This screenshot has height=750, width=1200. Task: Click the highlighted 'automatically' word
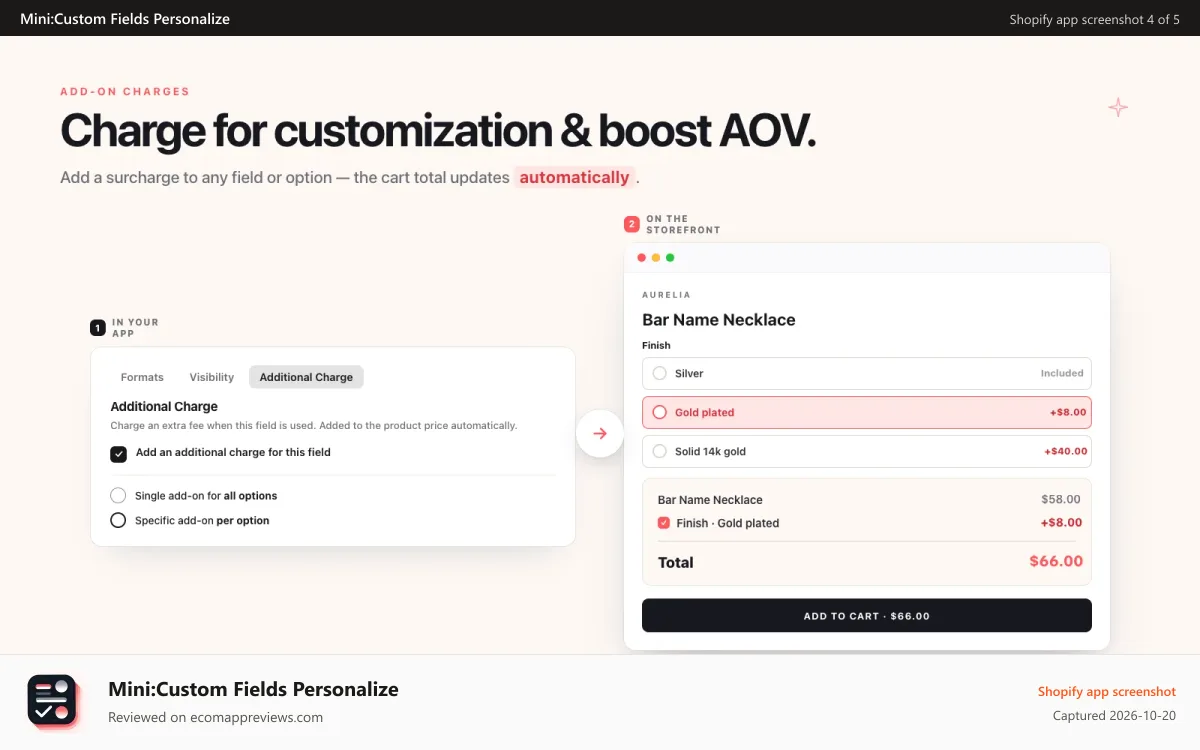[x=574, y=177]
